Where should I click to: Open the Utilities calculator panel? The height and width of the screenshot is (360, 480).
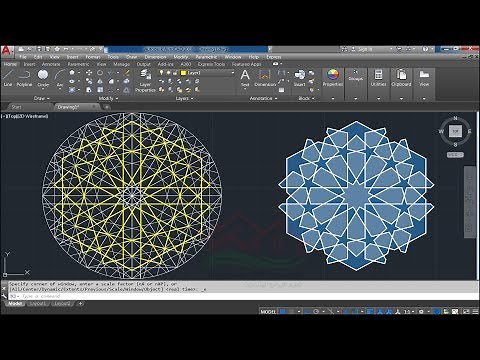pyautogui.click(x=378, y=78)
